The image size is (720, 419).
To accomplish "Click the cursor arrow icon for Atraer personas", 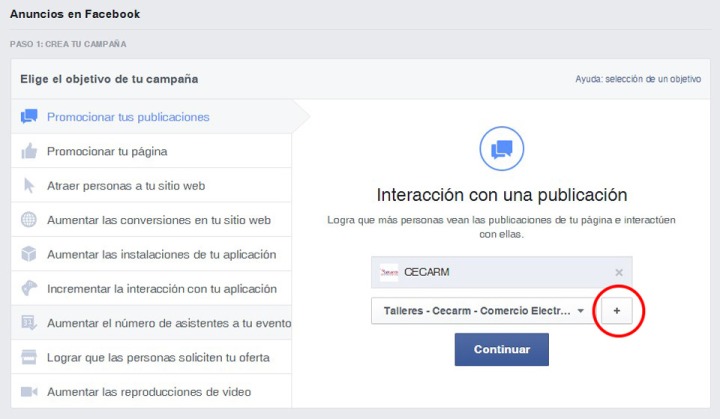I will [29, 186].
